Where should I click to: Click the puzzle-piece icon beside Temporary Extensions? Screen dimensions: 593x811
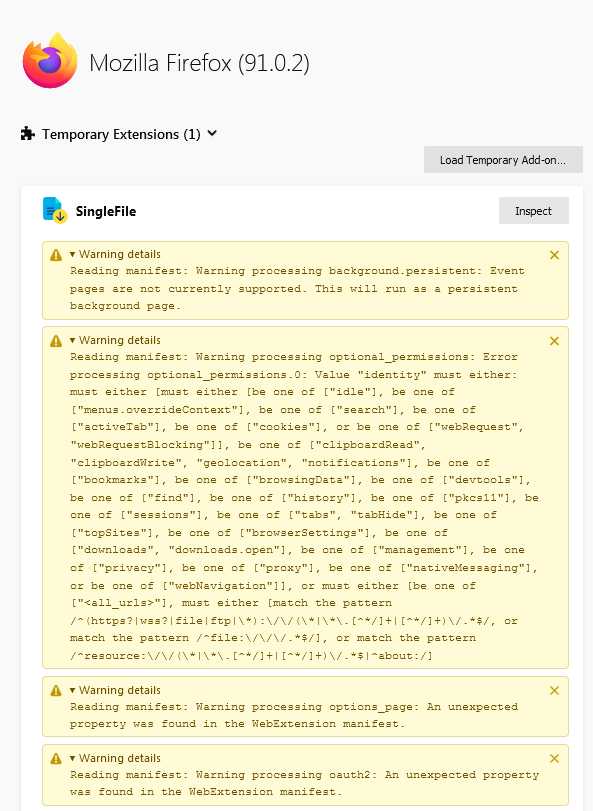[28, 134]
